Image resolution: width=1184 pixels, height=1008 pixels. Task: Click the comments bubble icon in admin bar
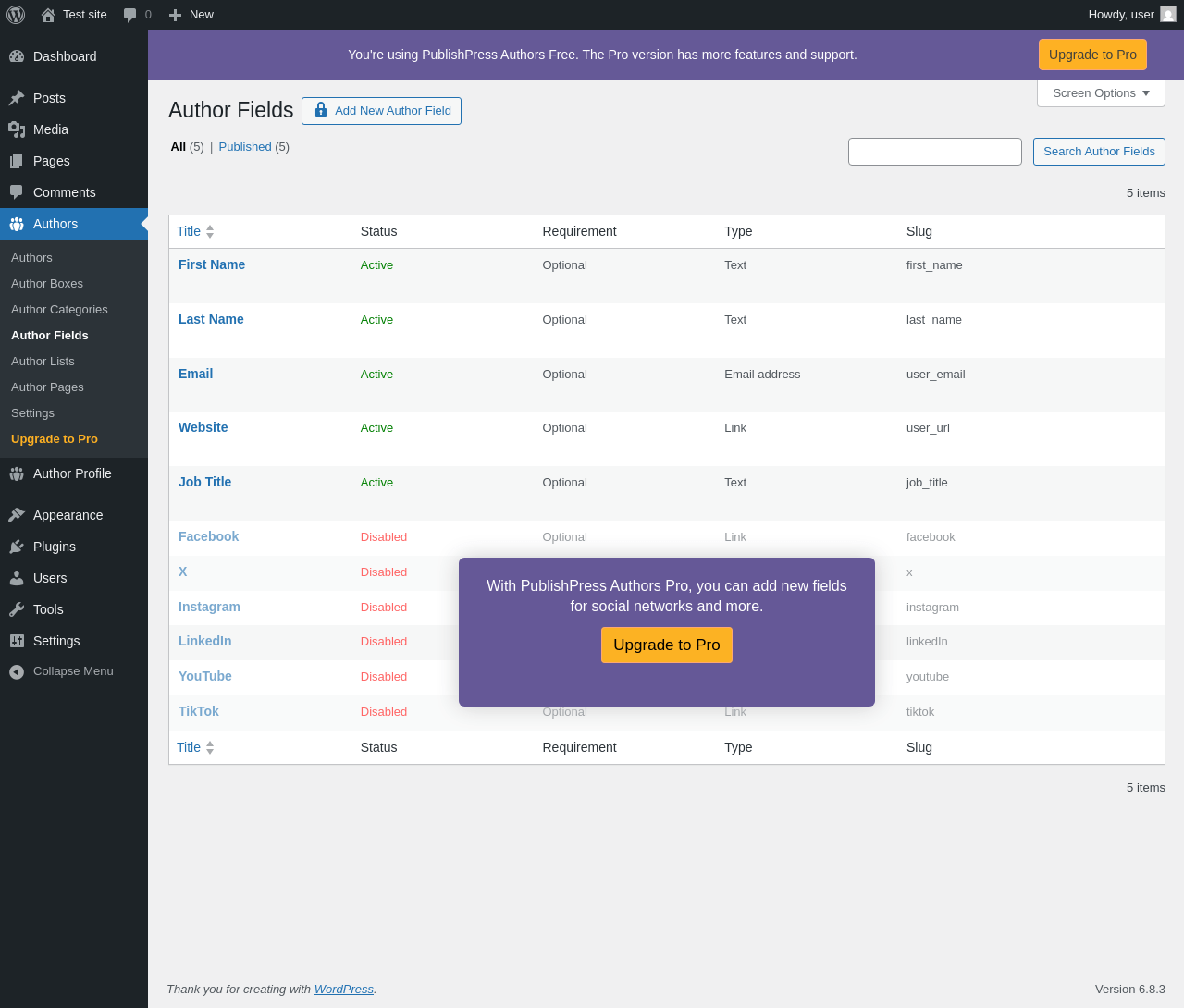[x=130, y=15]
